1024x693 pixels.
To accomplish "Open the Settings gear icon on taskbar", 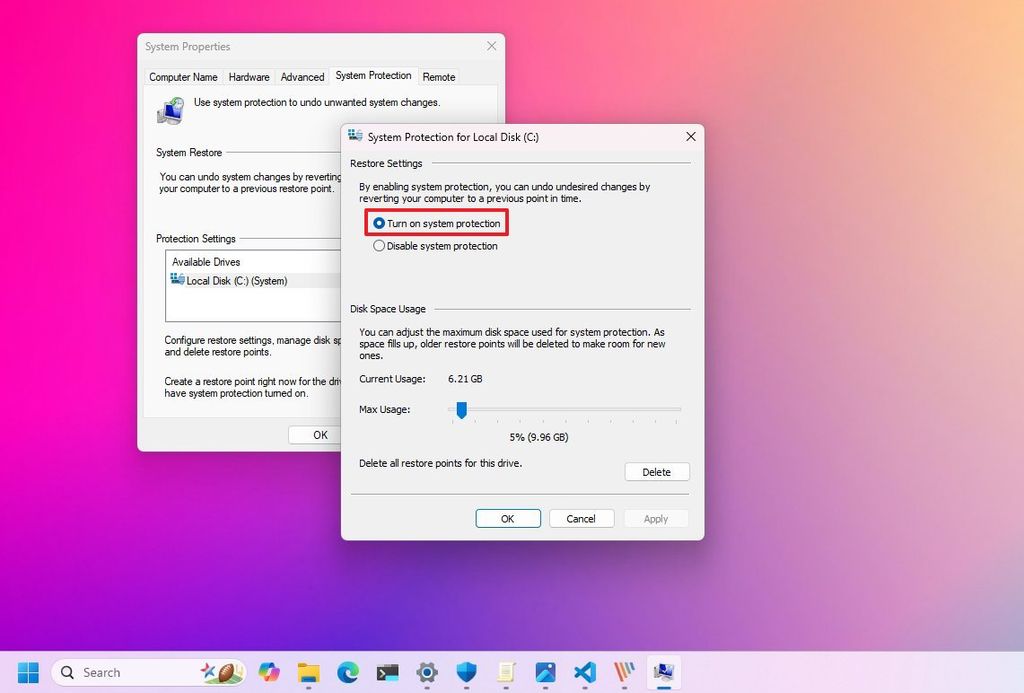I will click(426, 672).
